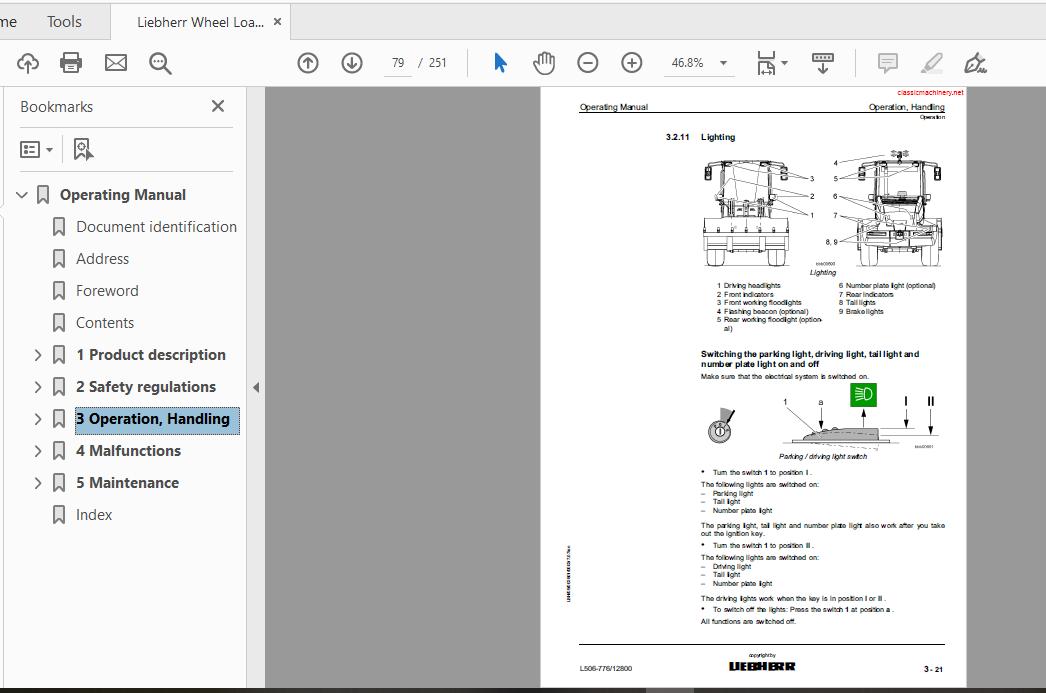This screenshot has width=1046, height=693.
Task: Go to next page with down arrow
Action: [352, 62]
